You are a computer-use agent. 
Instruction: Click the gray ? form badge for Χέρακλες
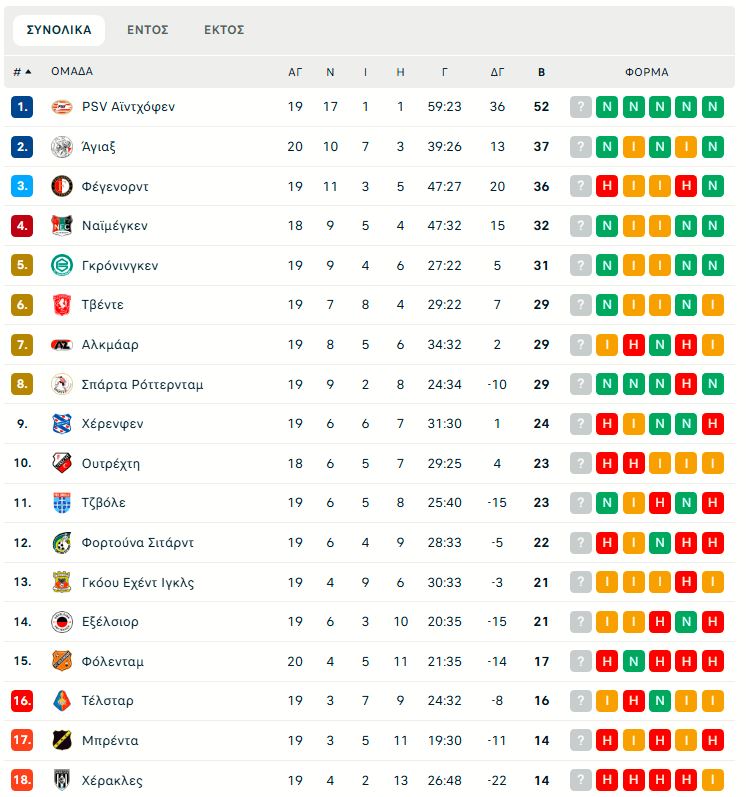point(581,780)
